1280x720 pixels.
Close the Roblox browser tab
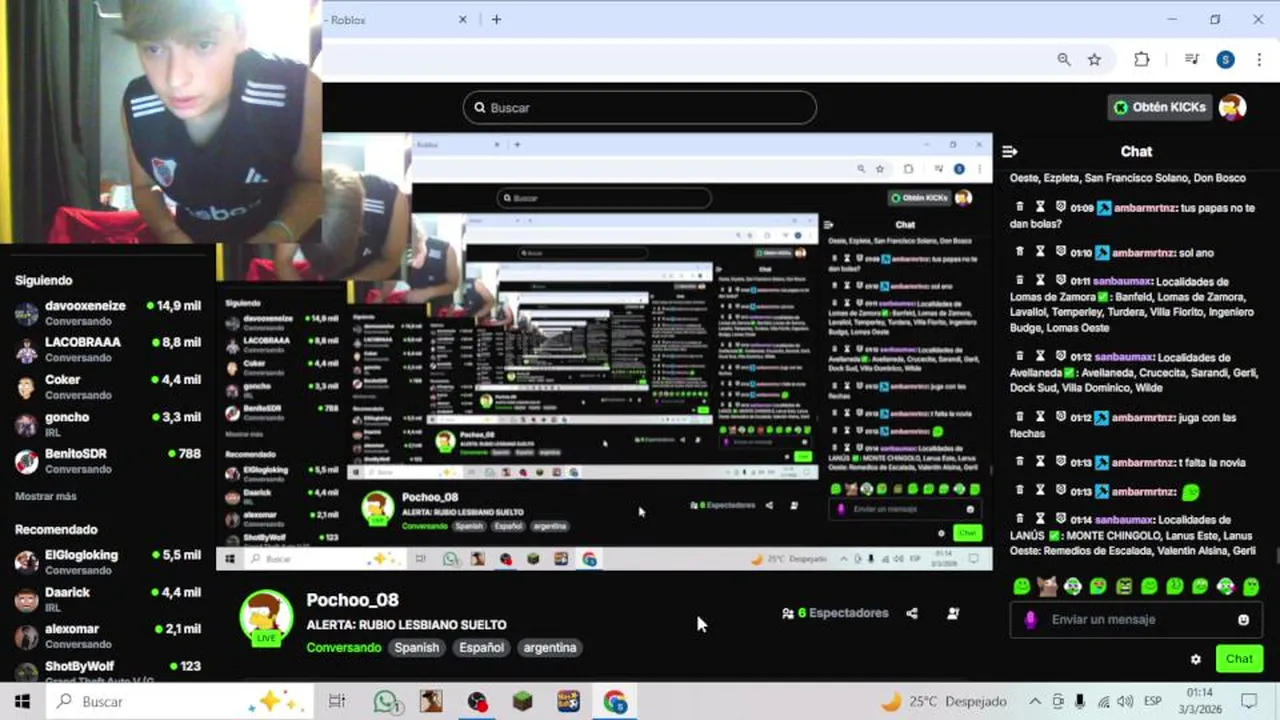pyautogui.click(x=463, y=20)
